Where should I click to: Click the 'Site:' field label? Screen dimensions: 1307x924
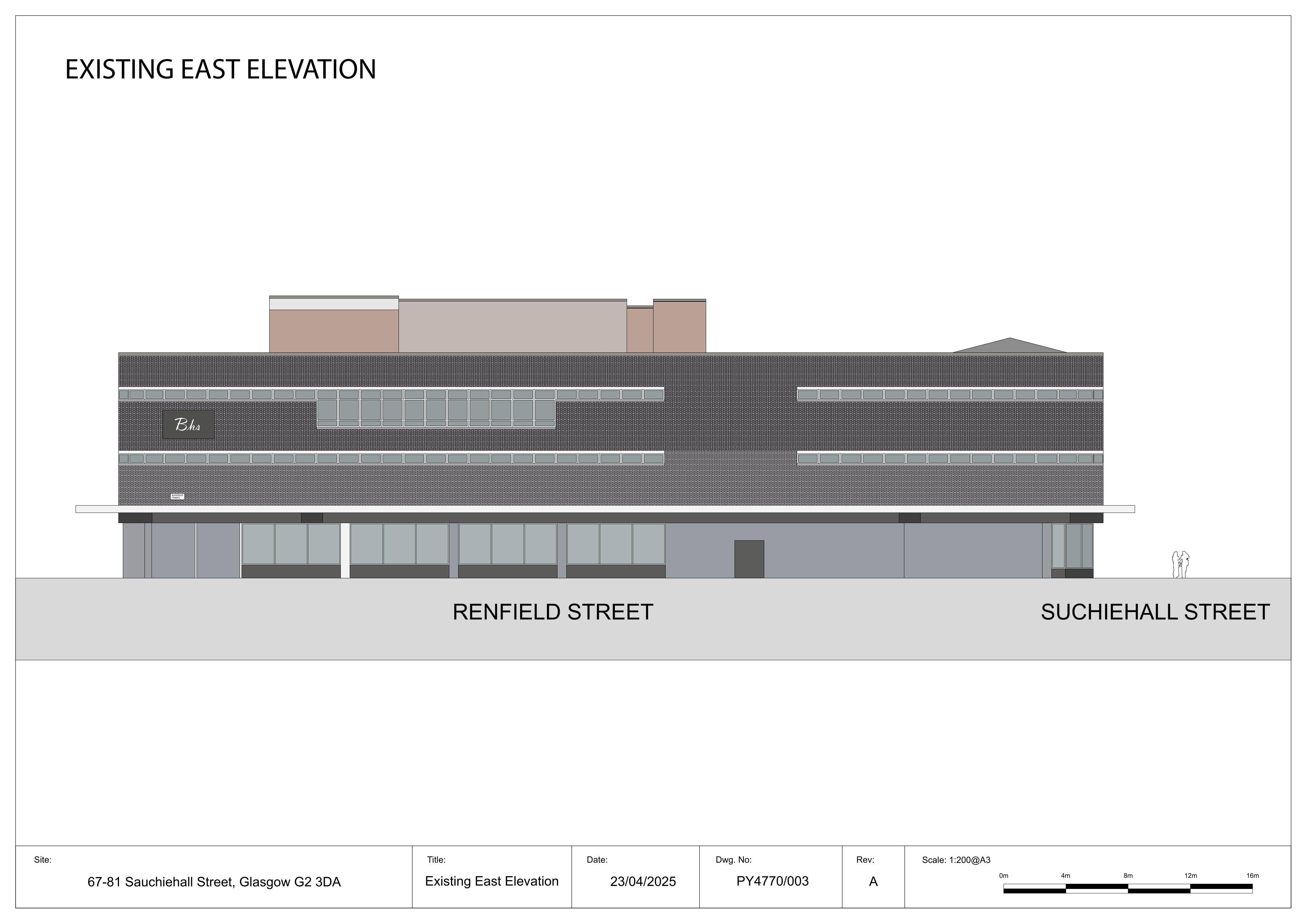coord(43,860)
